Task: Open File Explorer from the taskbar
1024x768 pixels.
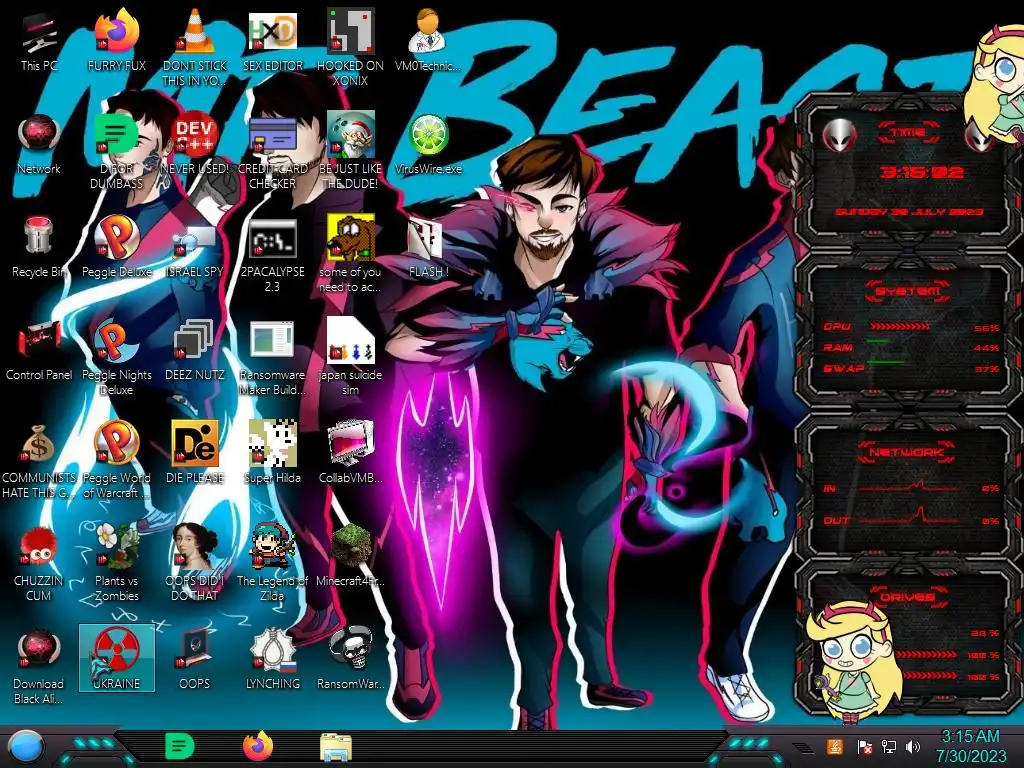Action: 336,748
